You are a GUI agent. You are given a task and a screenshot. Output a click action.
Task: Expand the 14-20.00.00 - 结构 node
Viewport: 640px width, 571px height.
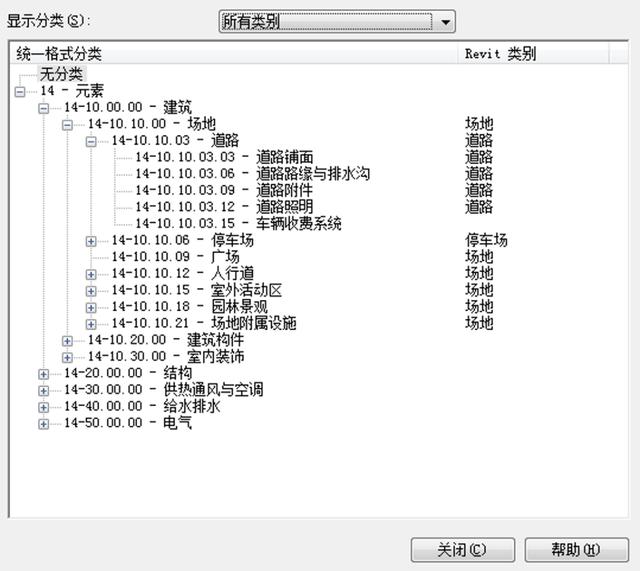pyautogui.click(x=43, y=374)
